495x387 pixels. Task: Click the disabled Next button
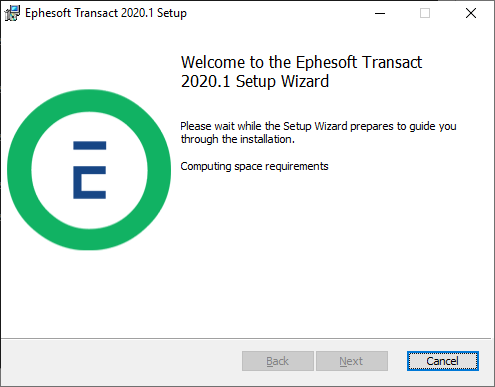[x=352, y=361]
